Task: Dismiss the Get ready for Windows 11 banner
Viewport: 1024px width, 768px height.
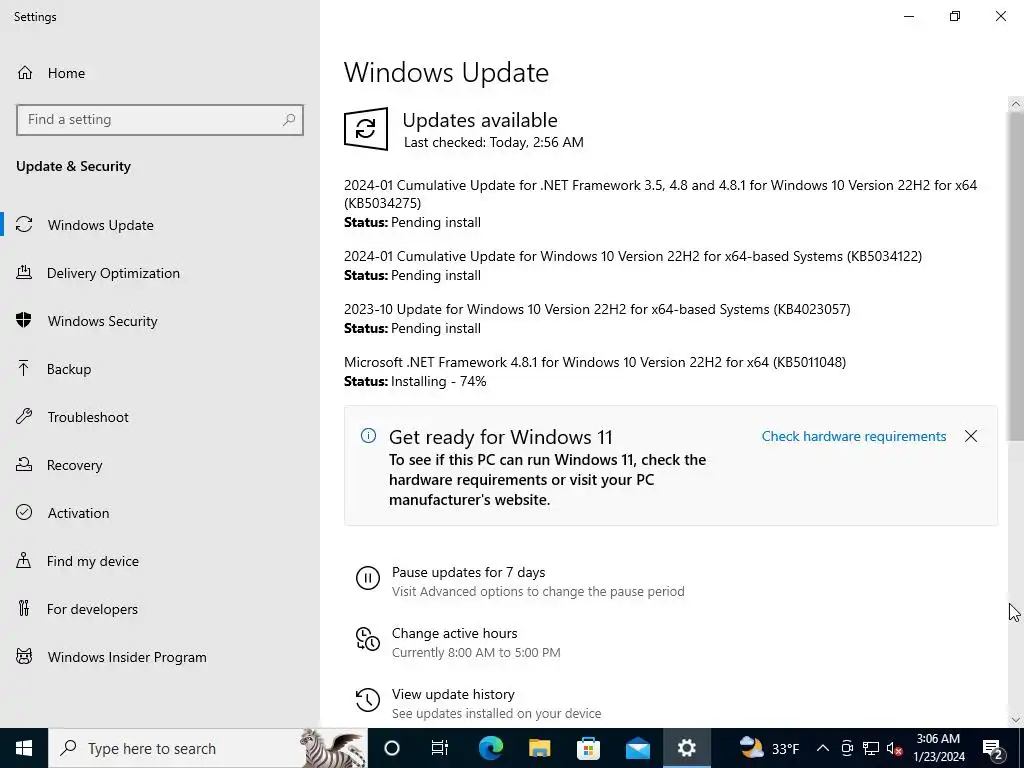Action: click(x=971, y=436)
